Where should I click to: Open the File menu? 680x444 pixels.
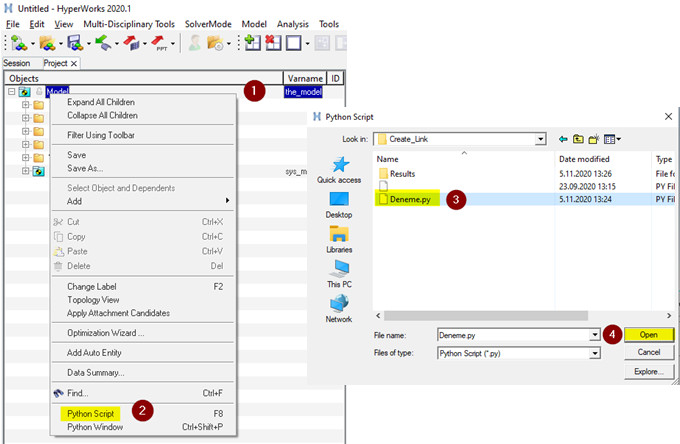(x=13, y=24)
